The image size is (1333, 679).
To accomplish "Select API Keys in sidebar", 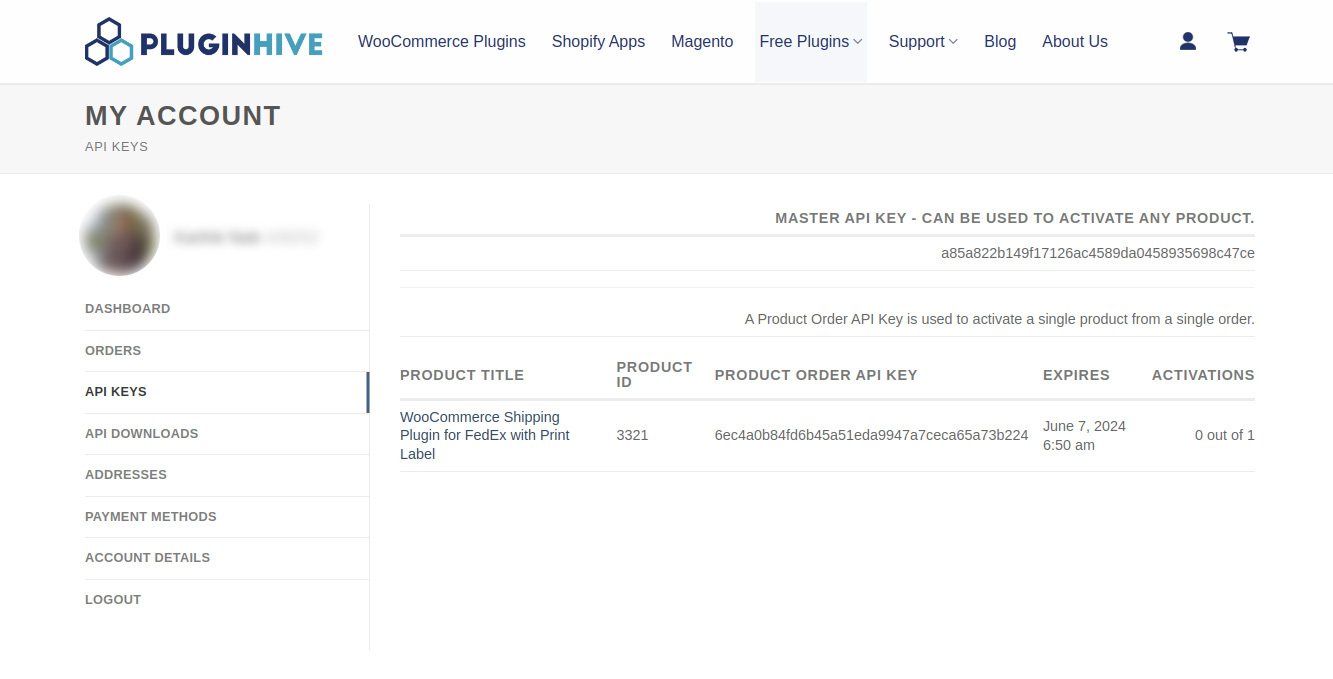I will click(116, 392).
